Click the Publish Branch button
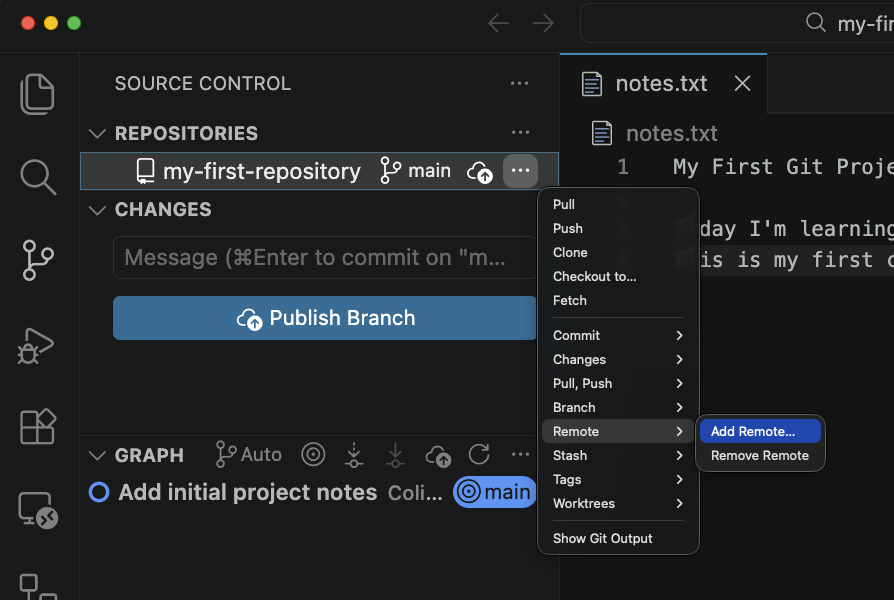 tap(324, 318)
